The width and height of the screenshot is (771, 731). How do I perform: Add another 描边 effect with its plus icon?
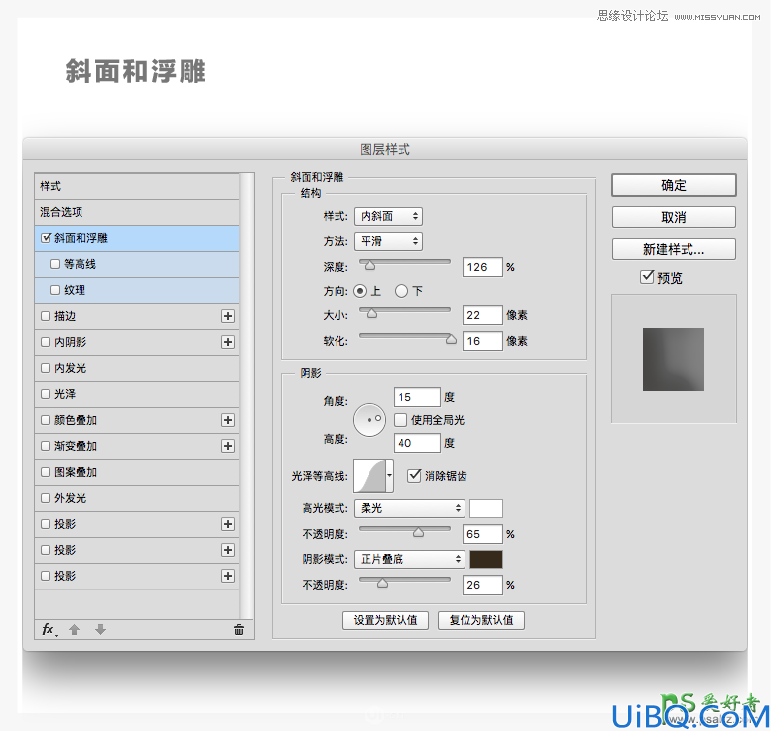228,316
